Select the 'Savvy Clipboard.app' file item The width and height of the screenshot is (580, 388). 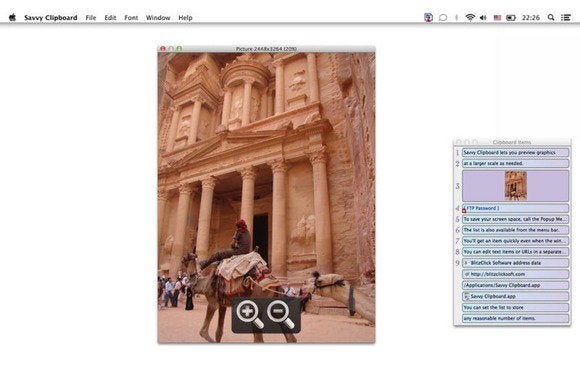pos(515,296)
